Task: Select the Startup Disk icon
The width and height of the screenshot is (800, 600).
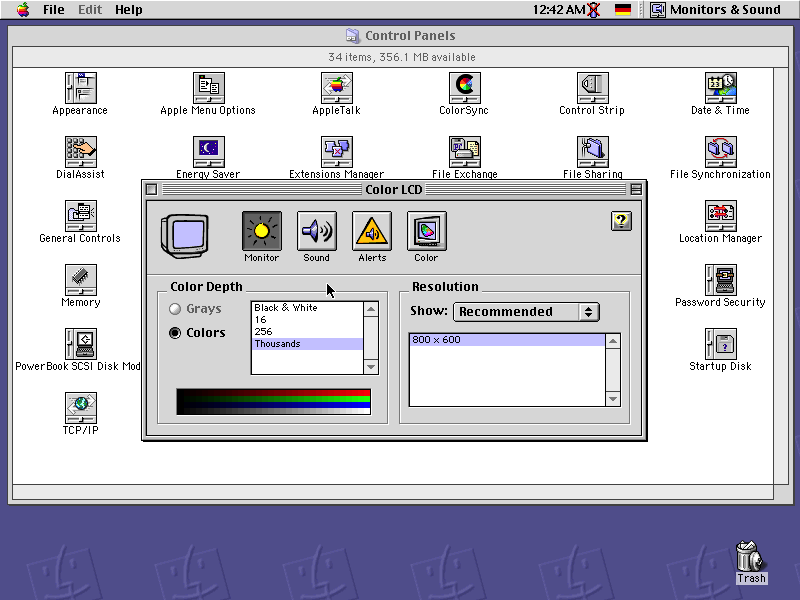Action: (720, 344)
